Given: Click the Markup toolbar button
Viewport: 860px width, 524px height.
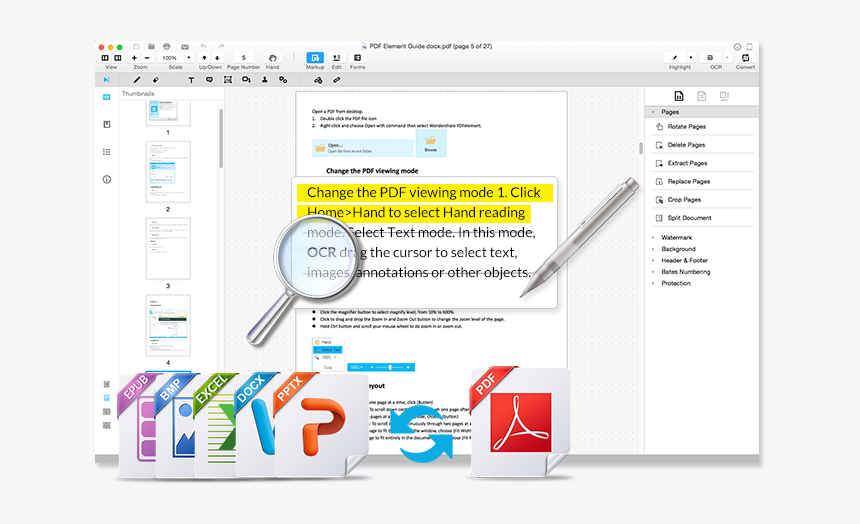Looking at the screenshot, I should point(315,58).
